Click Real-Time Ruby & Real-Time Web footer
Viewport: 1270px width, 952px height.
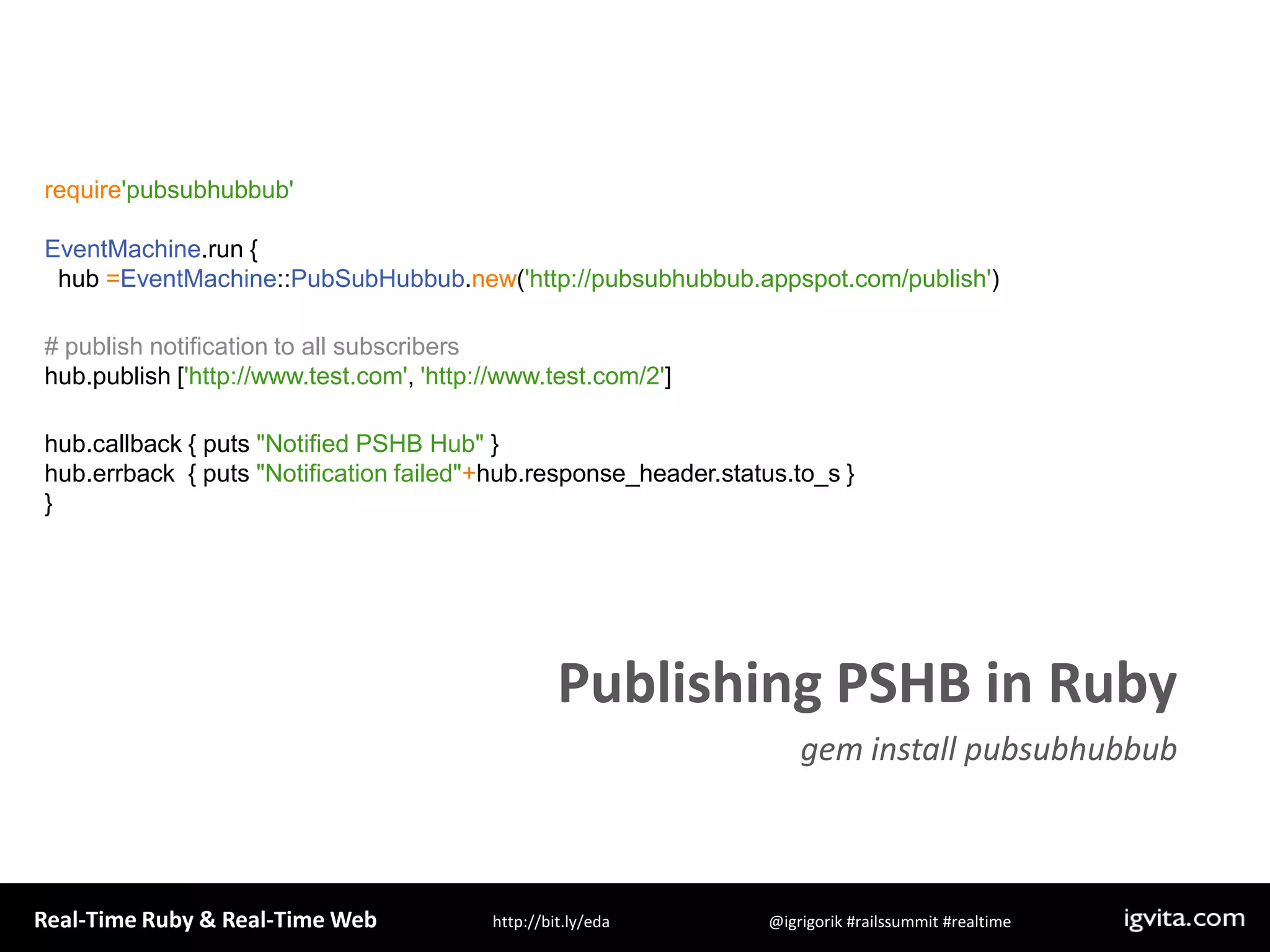(x=205, y=920)
